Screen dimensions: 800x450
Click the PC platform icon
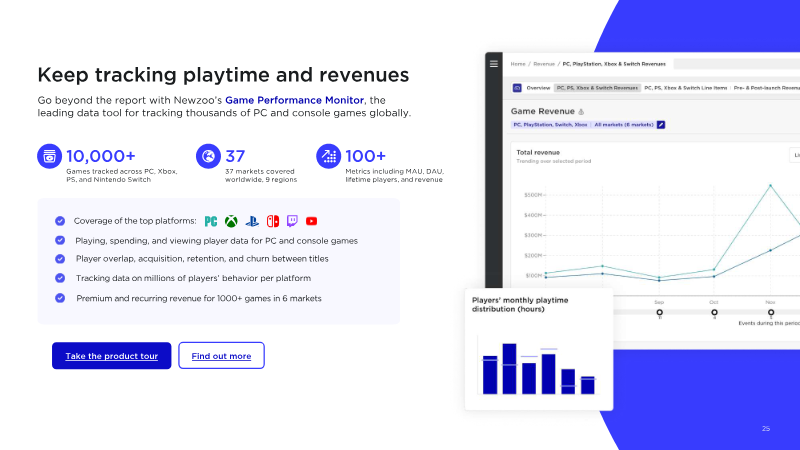pyautogui.click(x=211, y=221)
